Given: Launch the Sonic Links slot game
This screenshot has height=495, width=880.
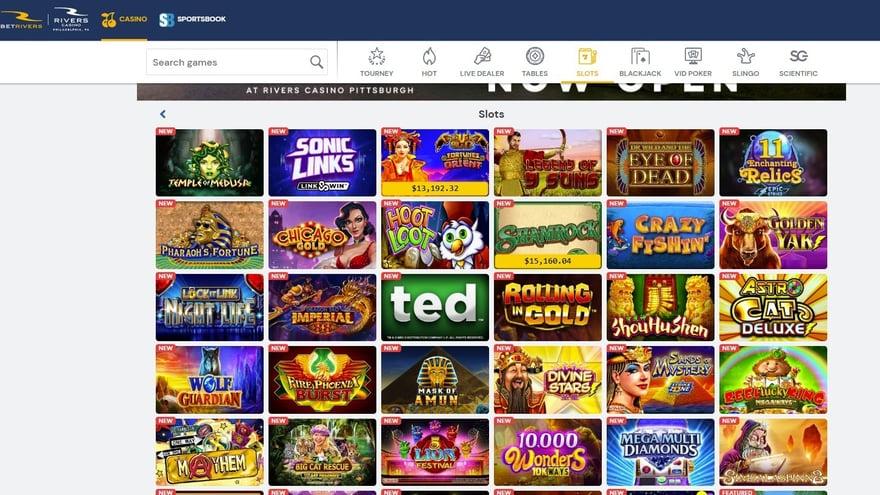Looking at the screenshot, I should 322,163.
